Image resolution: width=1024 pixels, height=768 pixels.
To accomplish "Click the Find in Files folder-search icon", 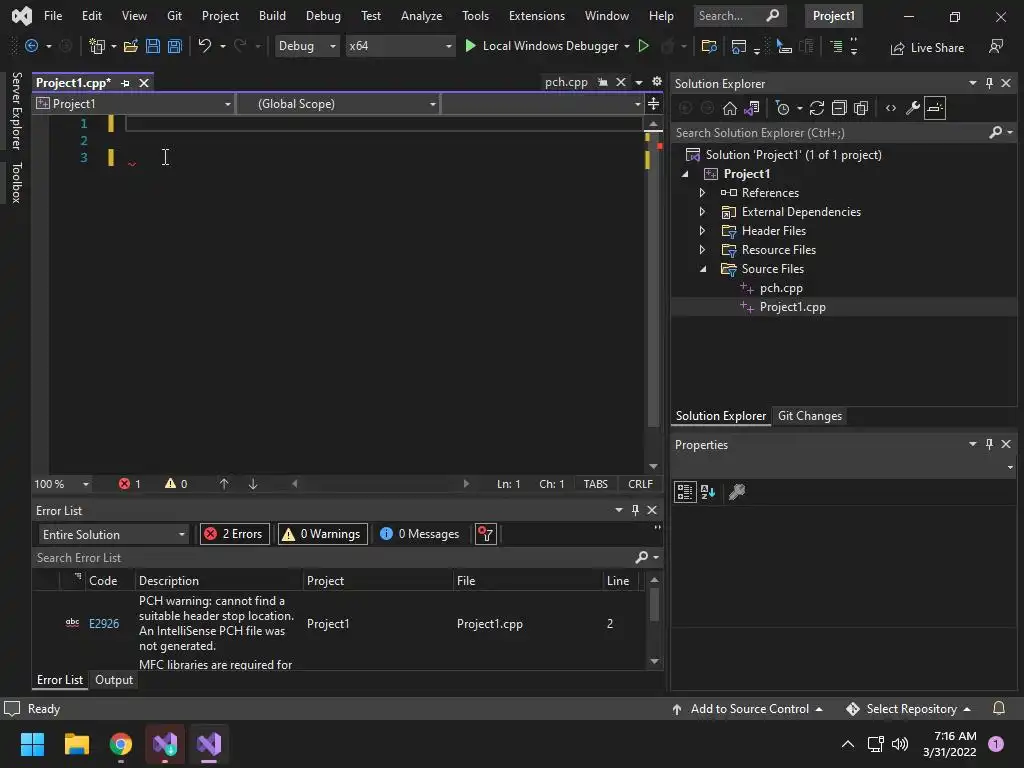I will tap(709, 46).
